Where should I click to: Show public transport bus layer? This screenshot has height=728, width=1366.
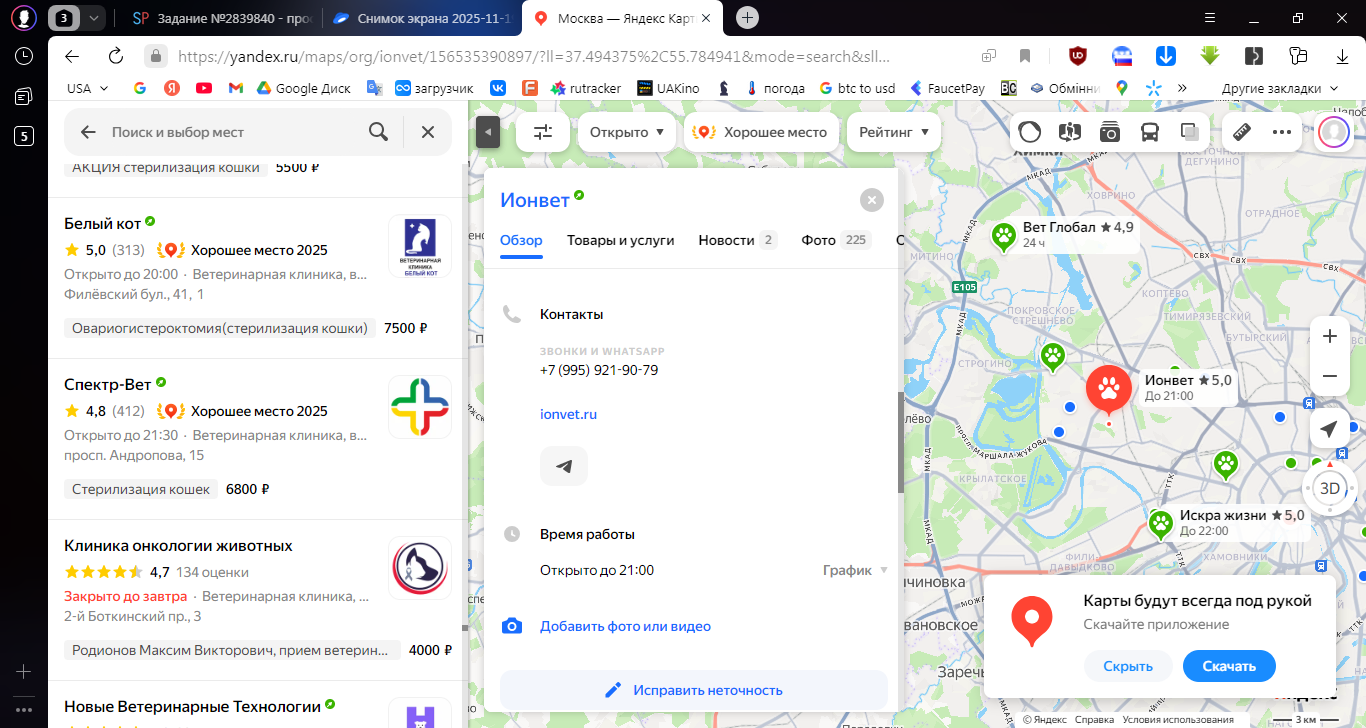click(x=1150, y=131)
